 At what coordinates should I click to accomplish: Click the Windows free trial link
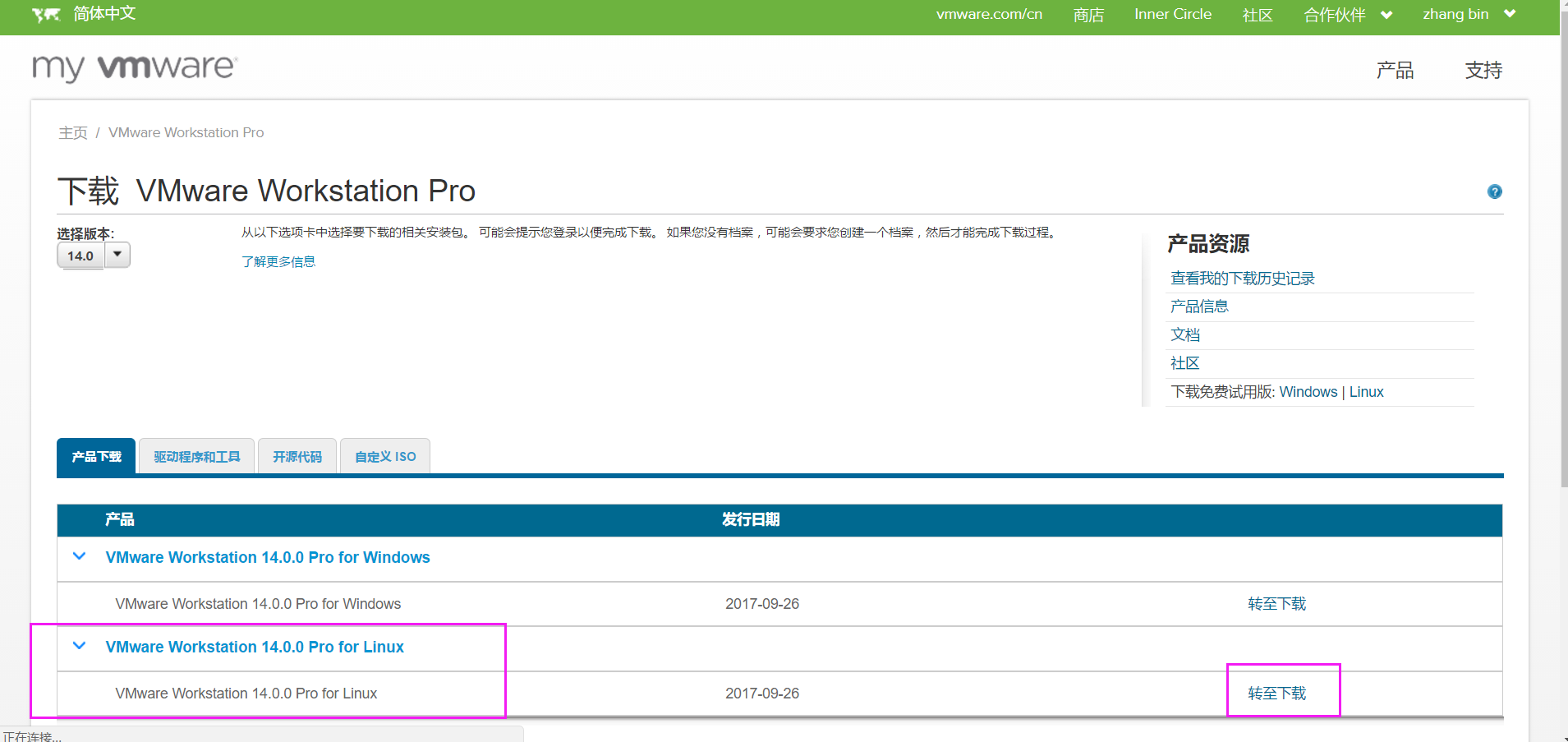click(1308, 392)
